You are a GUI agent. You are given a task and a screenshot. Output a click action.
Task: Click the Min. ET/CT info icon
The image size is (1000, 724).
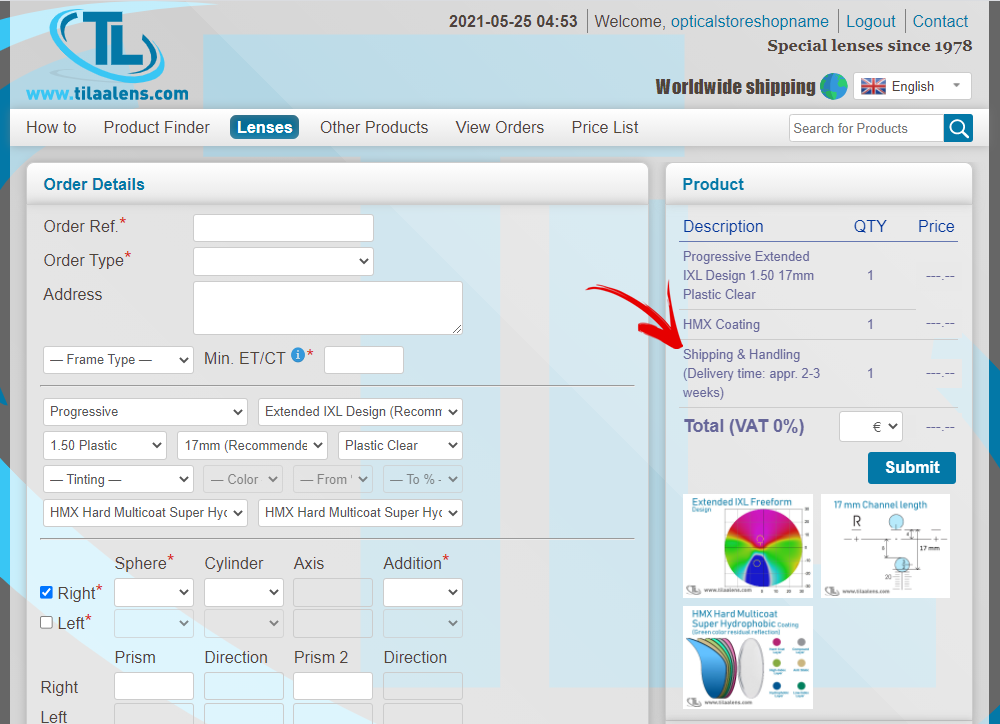[x=297, y=355]
